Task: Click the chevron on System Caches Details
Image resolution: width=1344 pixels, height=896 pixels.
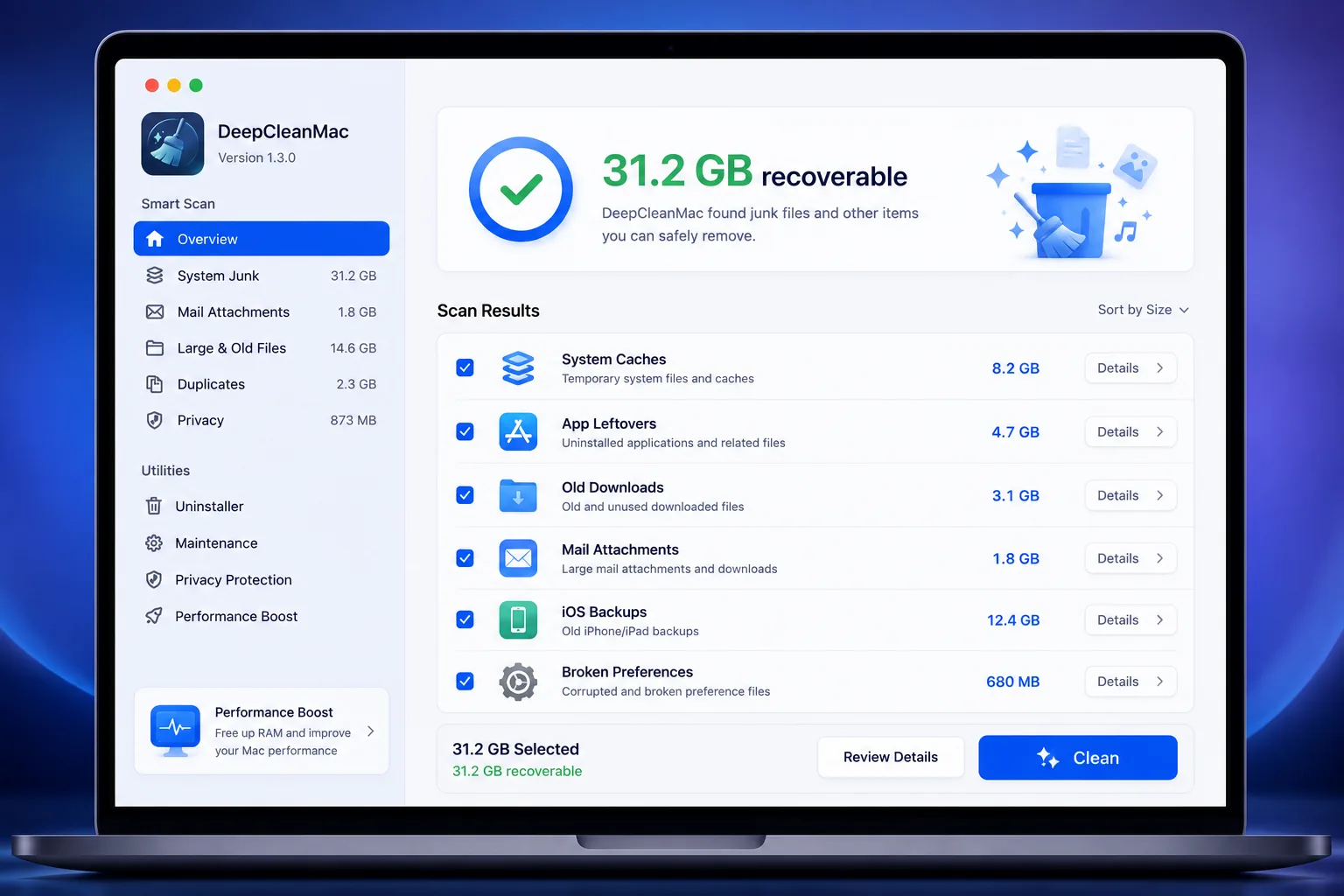Action: click(x=1160, y=367)
